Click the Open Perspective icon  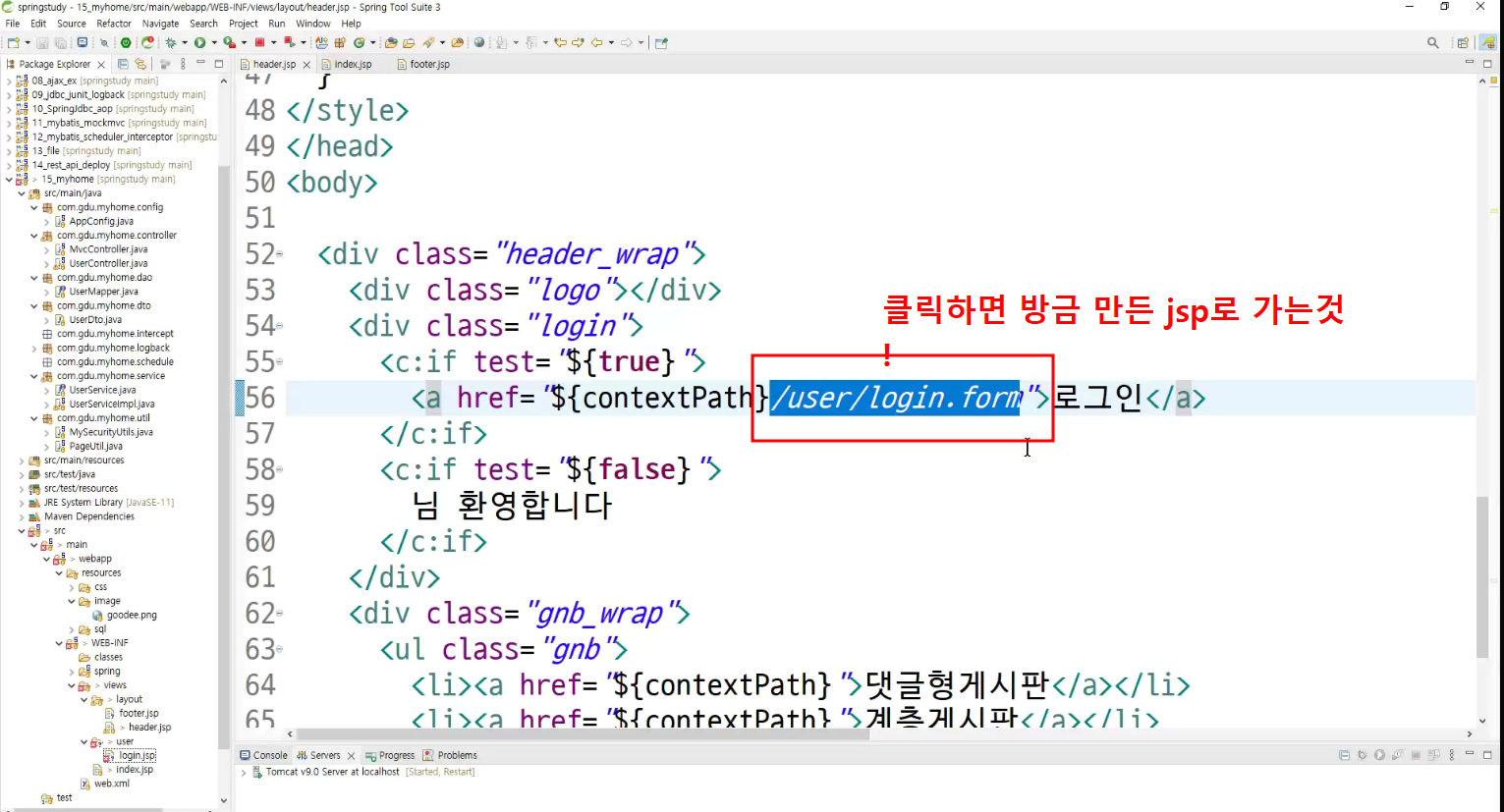(x=1463, y=42)
